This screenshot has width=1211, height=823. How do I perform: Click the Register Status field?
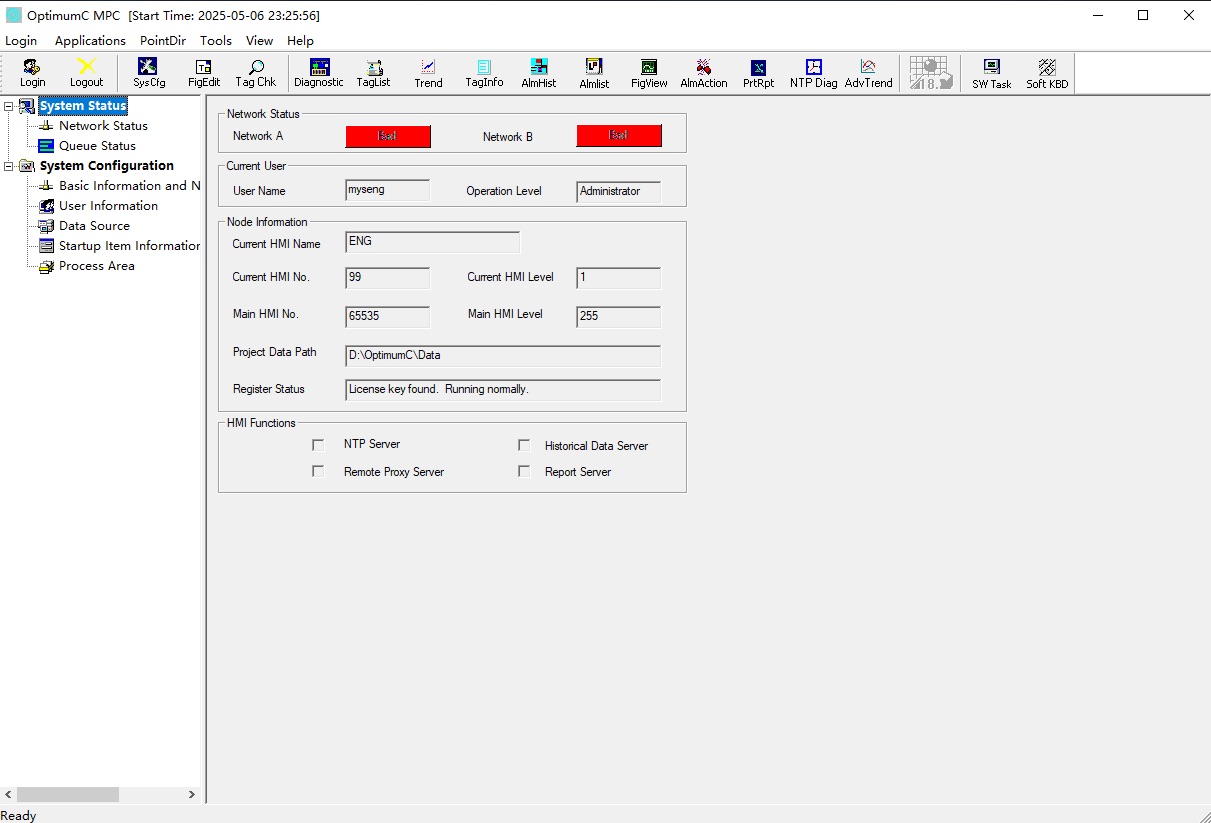(503, 390)
